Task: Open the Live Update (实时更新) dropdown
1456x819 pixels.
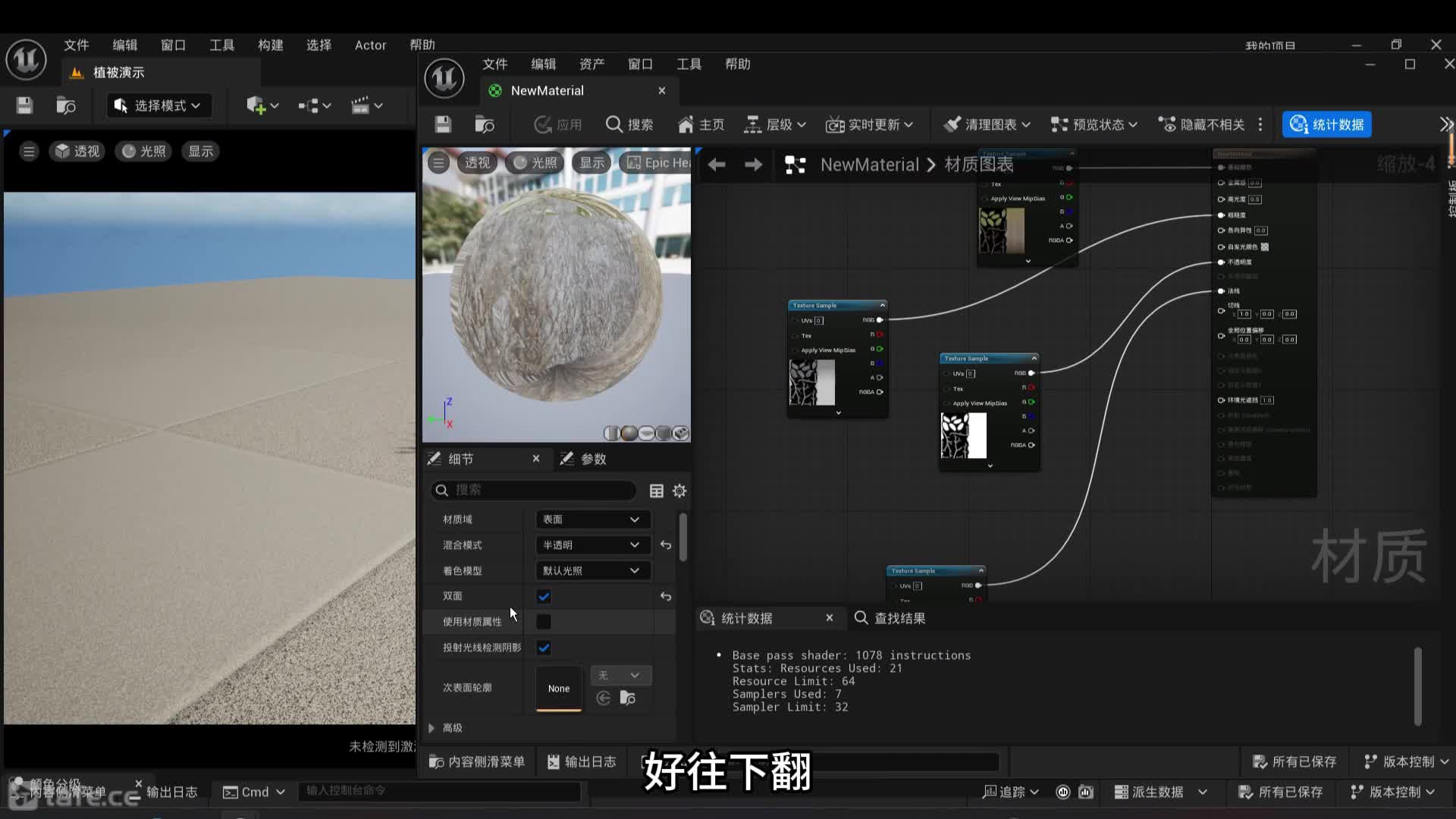Action: pyautogui.click(x=869, y=124)
